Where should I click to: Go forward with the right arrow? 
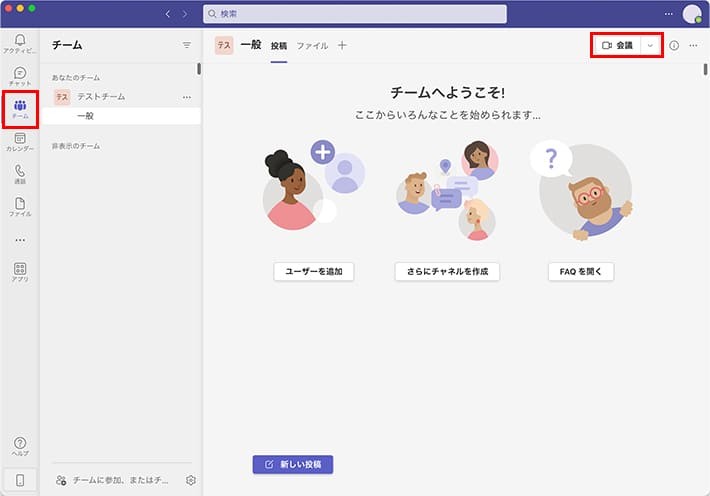(185, 14)
